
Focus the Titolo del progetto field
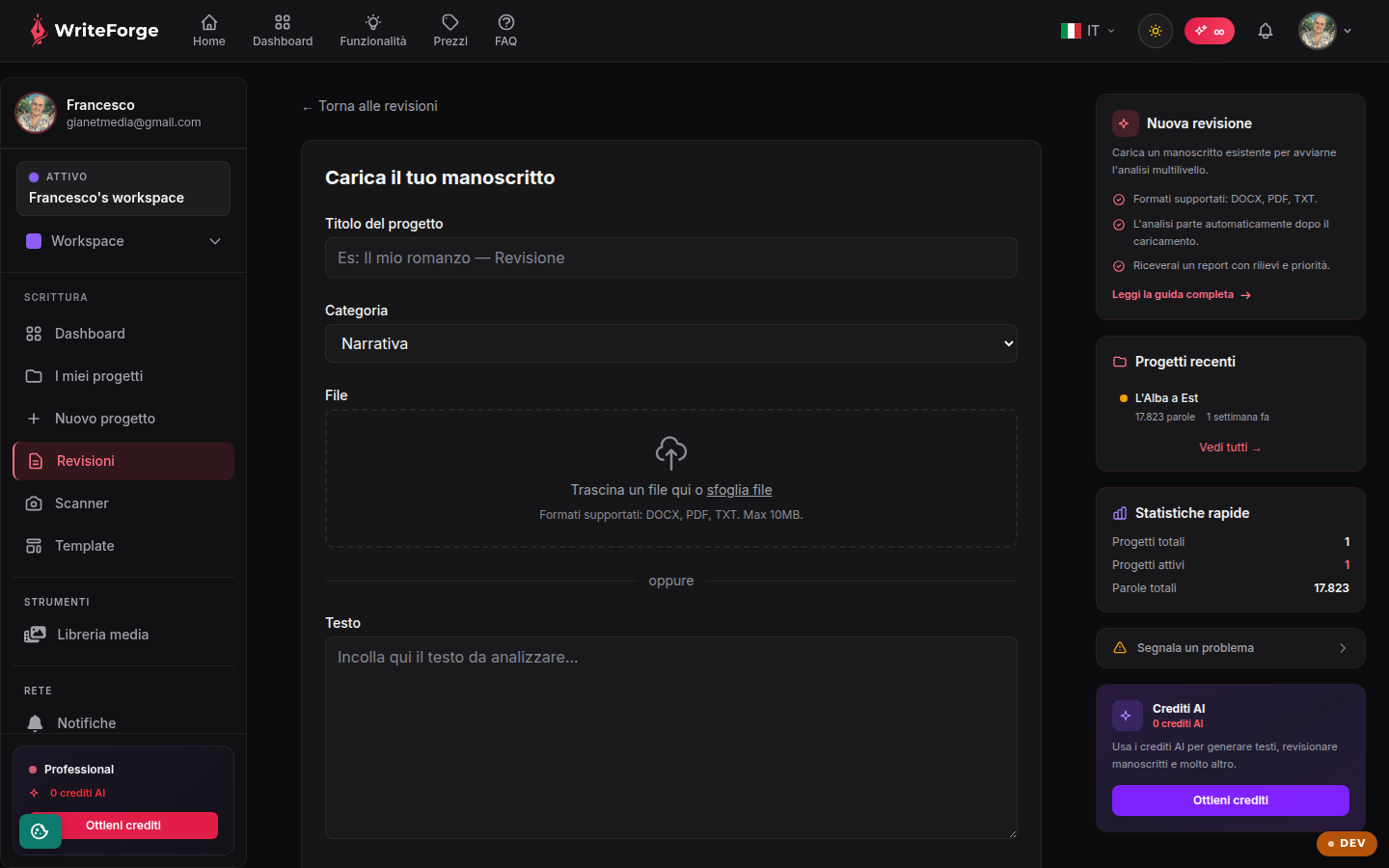pyautogui.click(x=671, y=258)
